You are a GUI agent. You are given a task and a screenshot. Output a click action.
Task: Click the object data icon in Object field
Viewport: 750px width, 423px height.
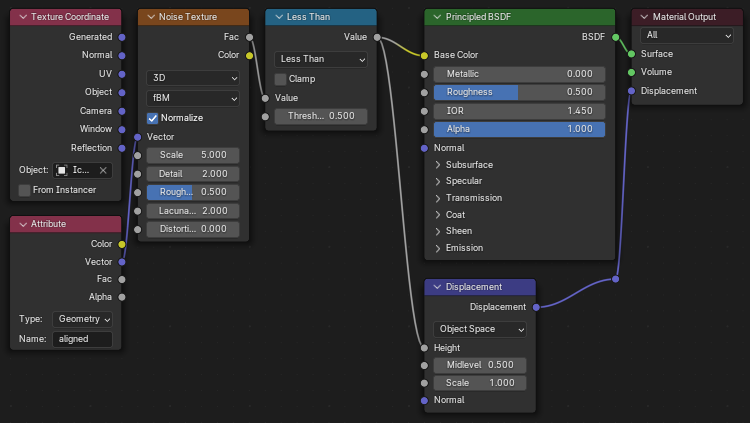click(x=61, y=170)
